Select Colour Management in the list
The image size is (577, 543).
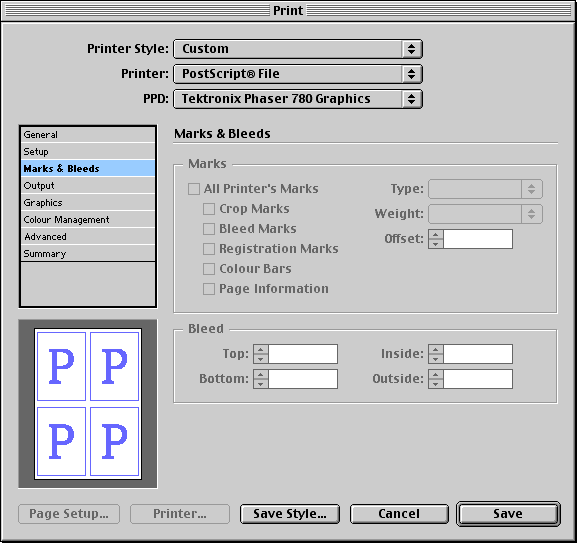pyautogui.click(x=88, y=220)
